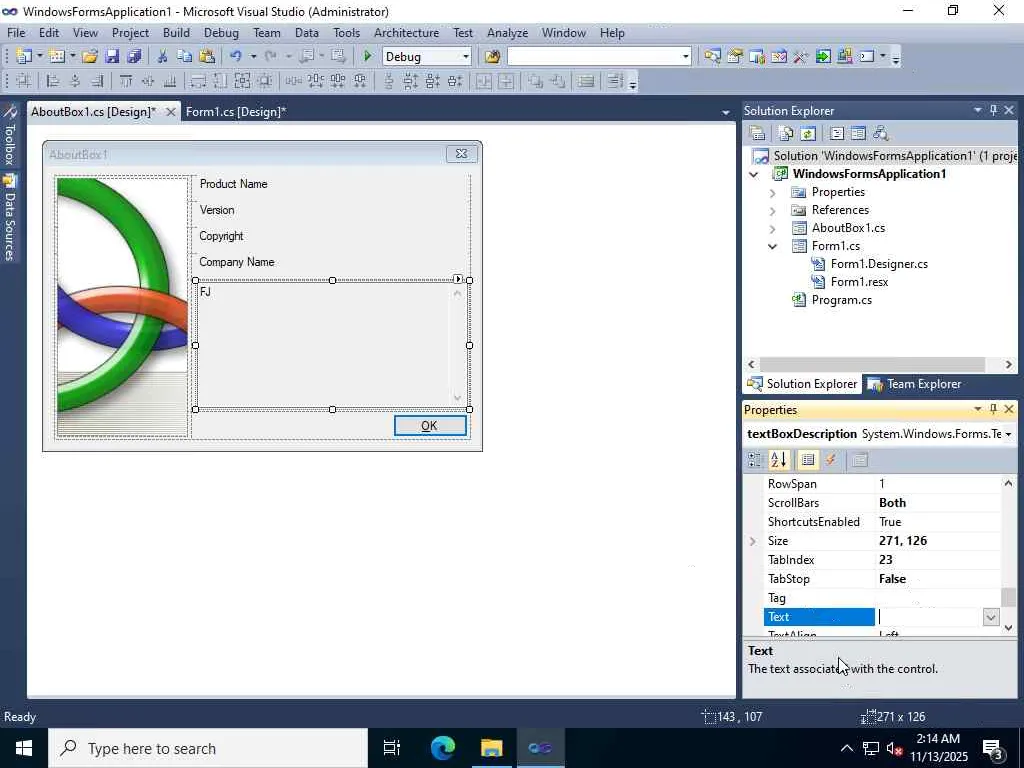Open the Build menu
The height and width of the screenshot is (768, 1024).
click(x=176, y=33)
